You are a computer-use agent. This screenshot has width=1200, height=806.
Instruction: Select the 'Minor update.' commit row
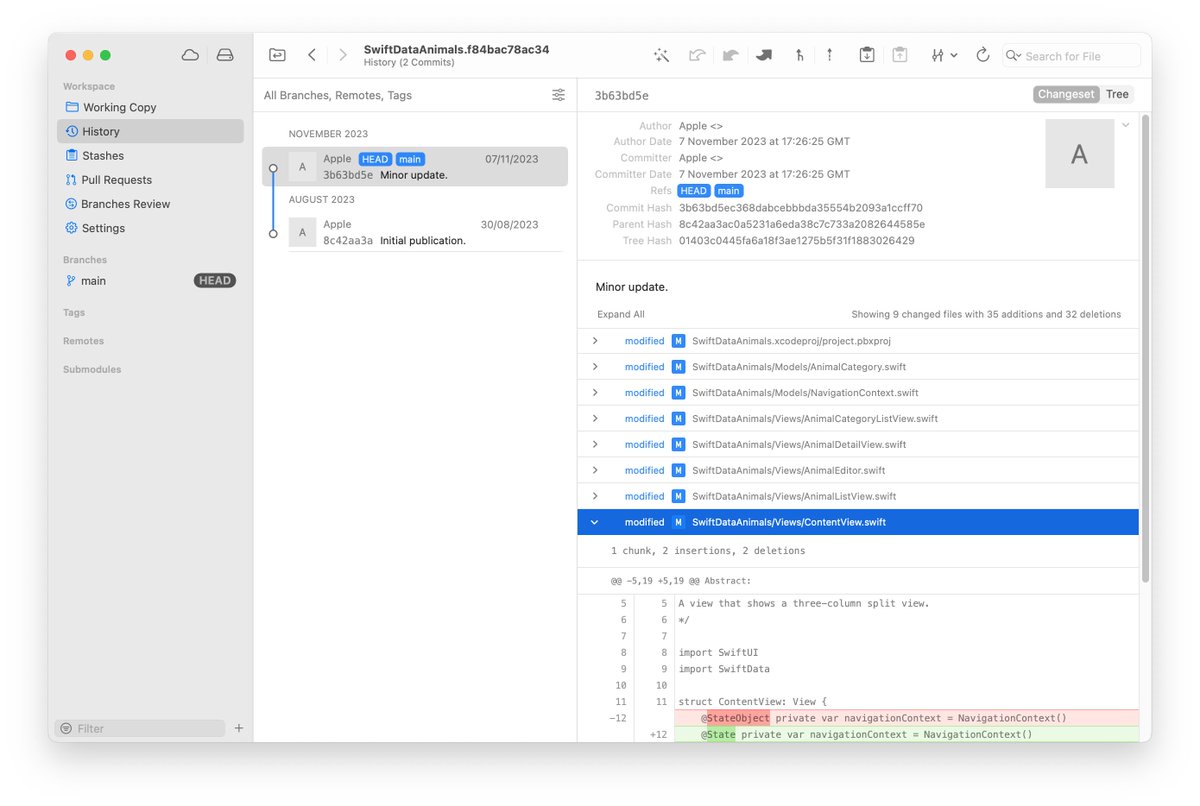(415, 167)
